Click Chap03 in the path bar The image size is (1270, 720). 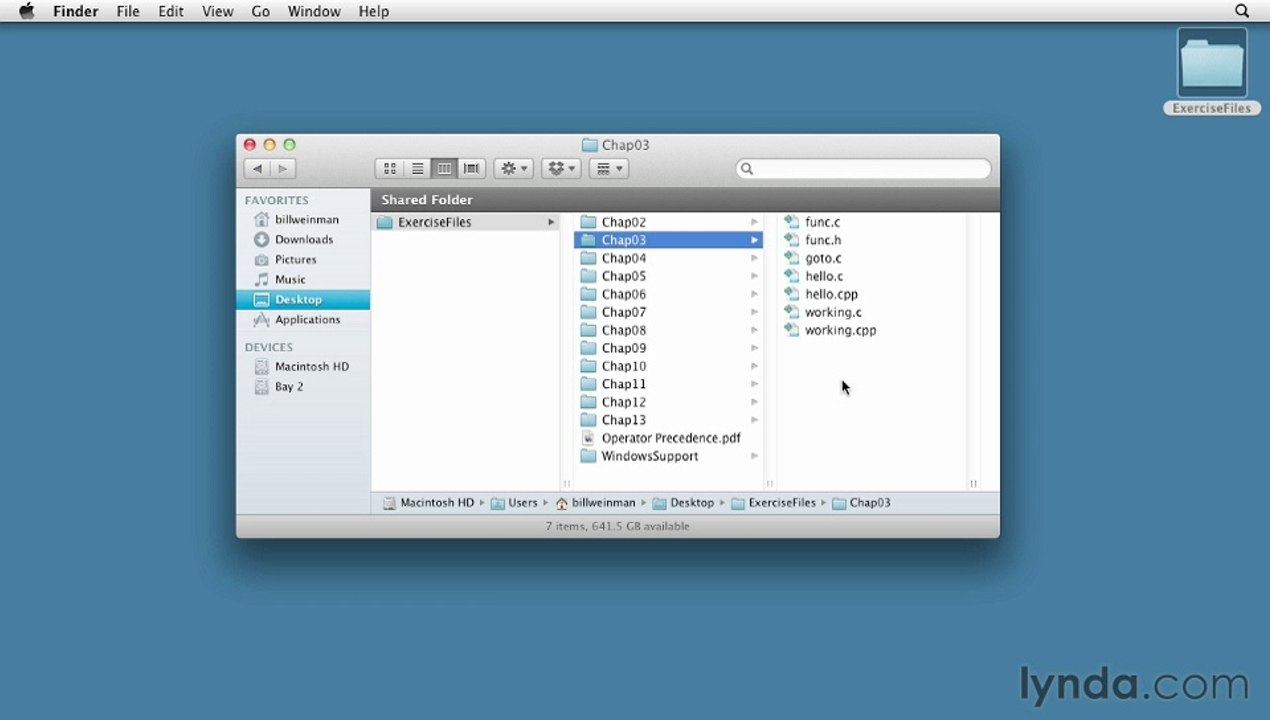pos(861,503)
